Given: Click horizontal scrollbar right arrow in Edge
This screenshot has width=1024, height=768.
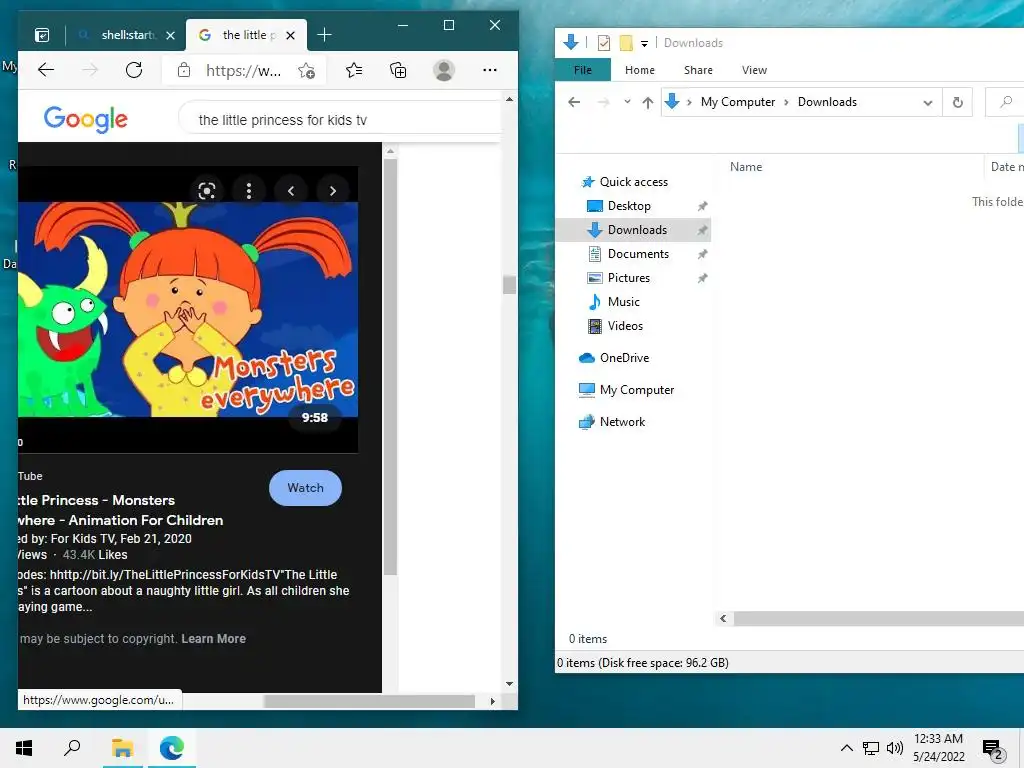Looking at the screenshot, I should [492, 701].
